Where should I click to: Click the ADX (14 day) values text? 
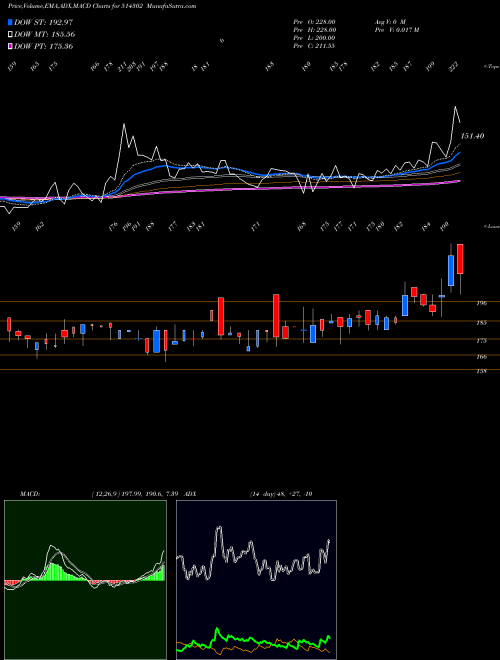tap(281, 494)
